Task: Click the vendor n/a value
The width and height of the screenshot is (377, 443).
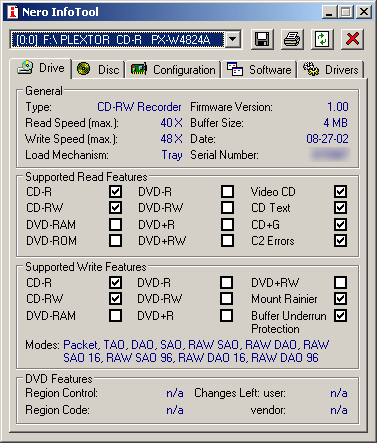Action: click(x=339, y=410)
